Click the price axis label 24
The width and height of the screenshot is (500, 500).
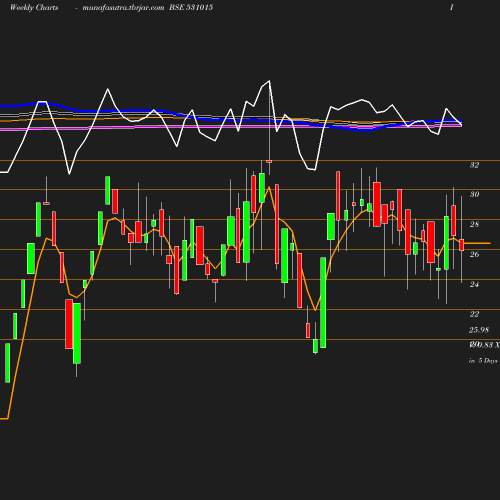coord(474,284)
